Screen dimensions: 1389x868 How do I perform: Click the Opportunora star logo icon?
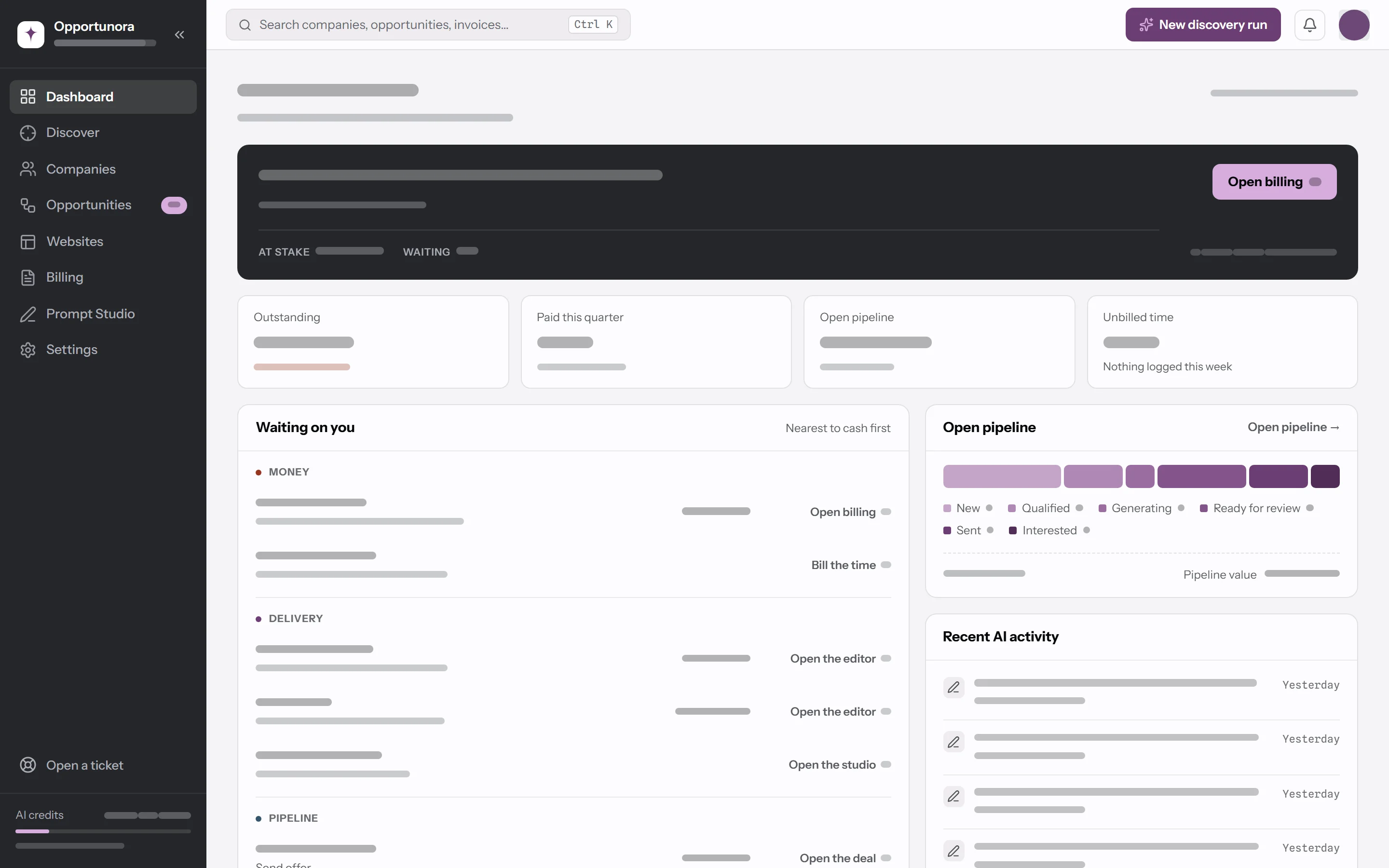30,34
